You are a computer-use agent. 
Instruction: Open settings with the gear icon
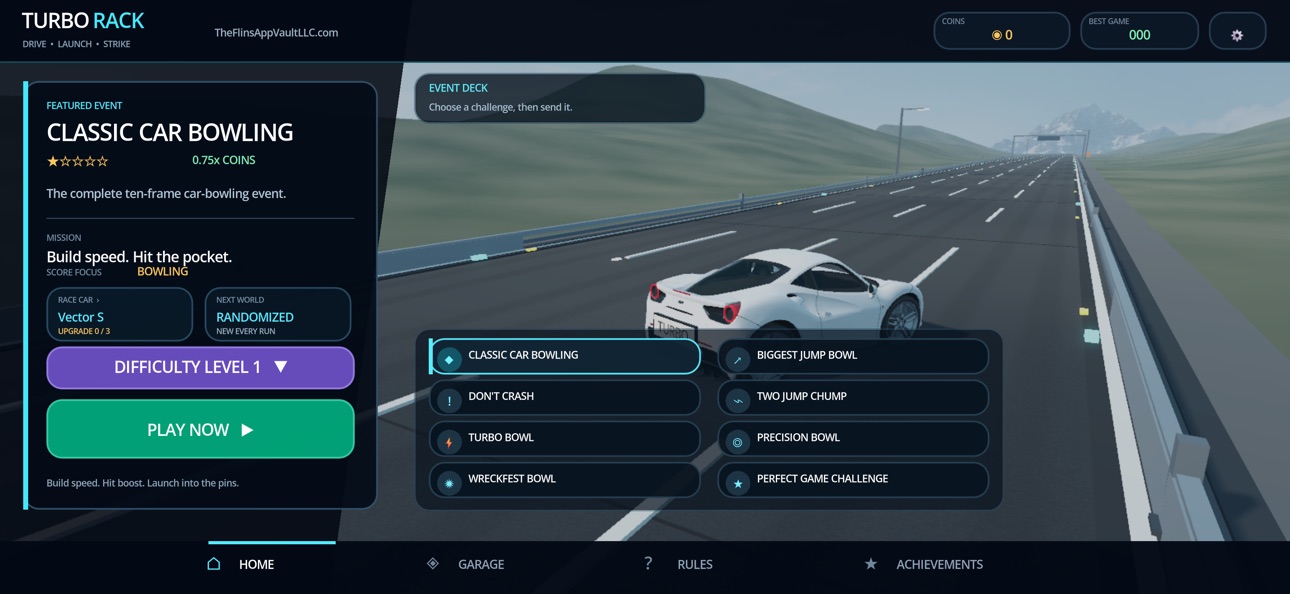click(1237, 35)
